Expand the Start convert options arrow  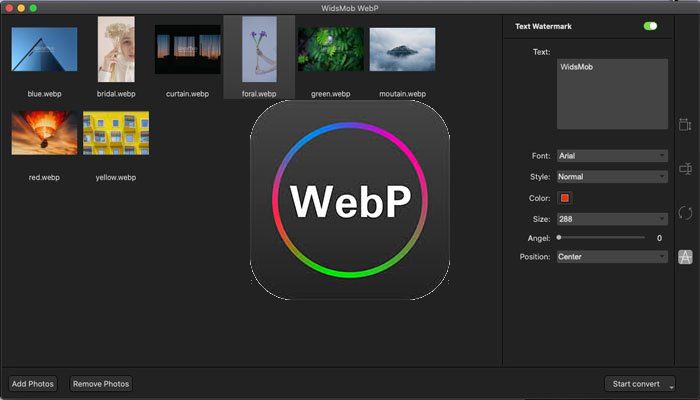coord(671,387)
